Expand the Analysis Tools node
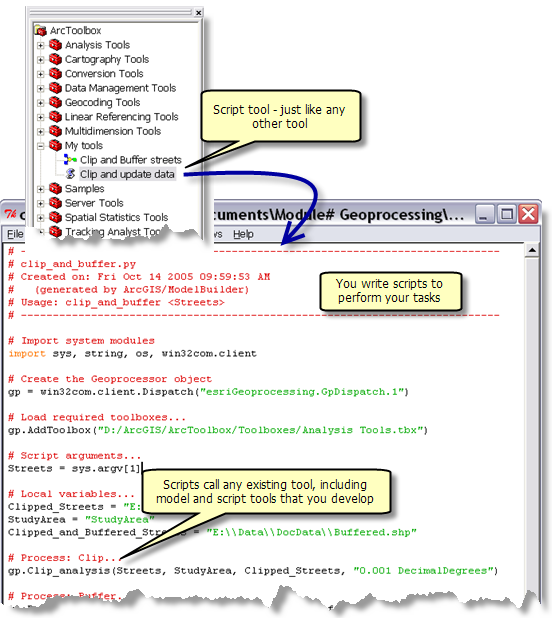The width and height of the screenshot is (559, 618). (x=41, y=45)
